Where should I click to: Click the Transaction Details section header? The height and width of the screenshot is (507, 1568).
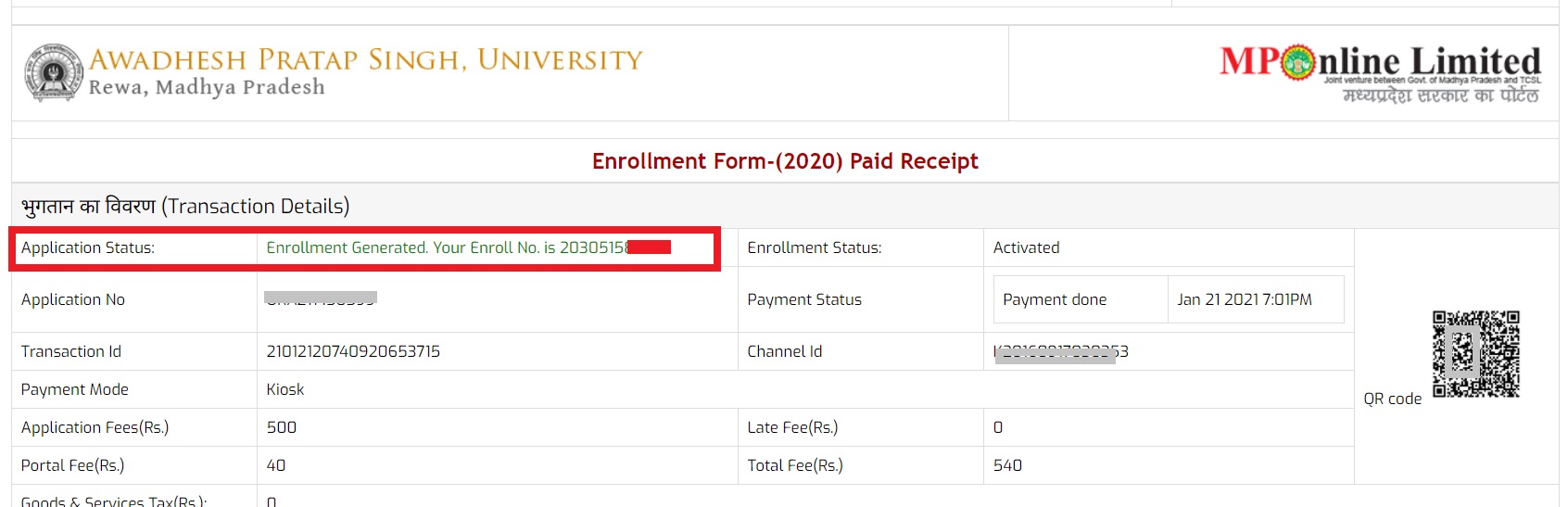click(x=185, y=206)
